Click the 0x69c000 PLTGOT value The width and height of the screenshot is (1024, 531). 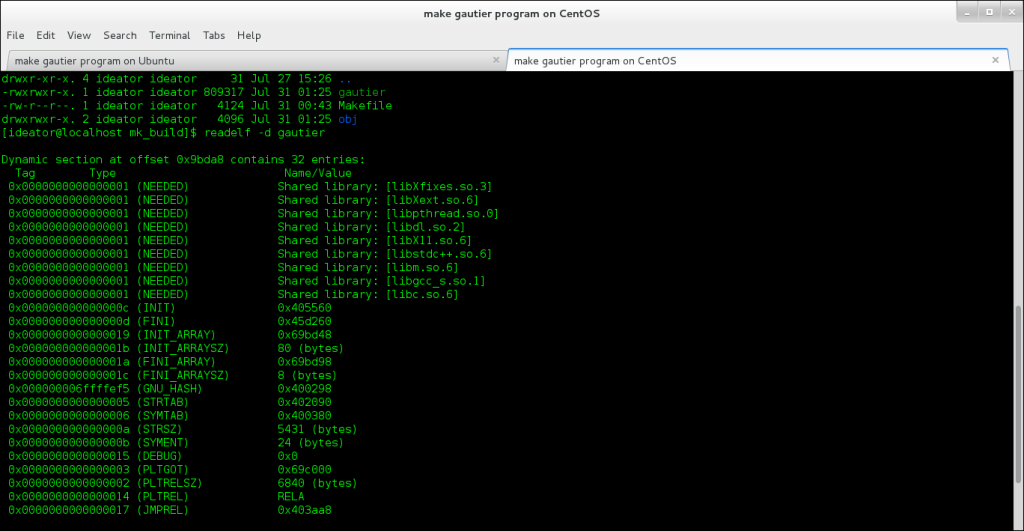point(304,470)
